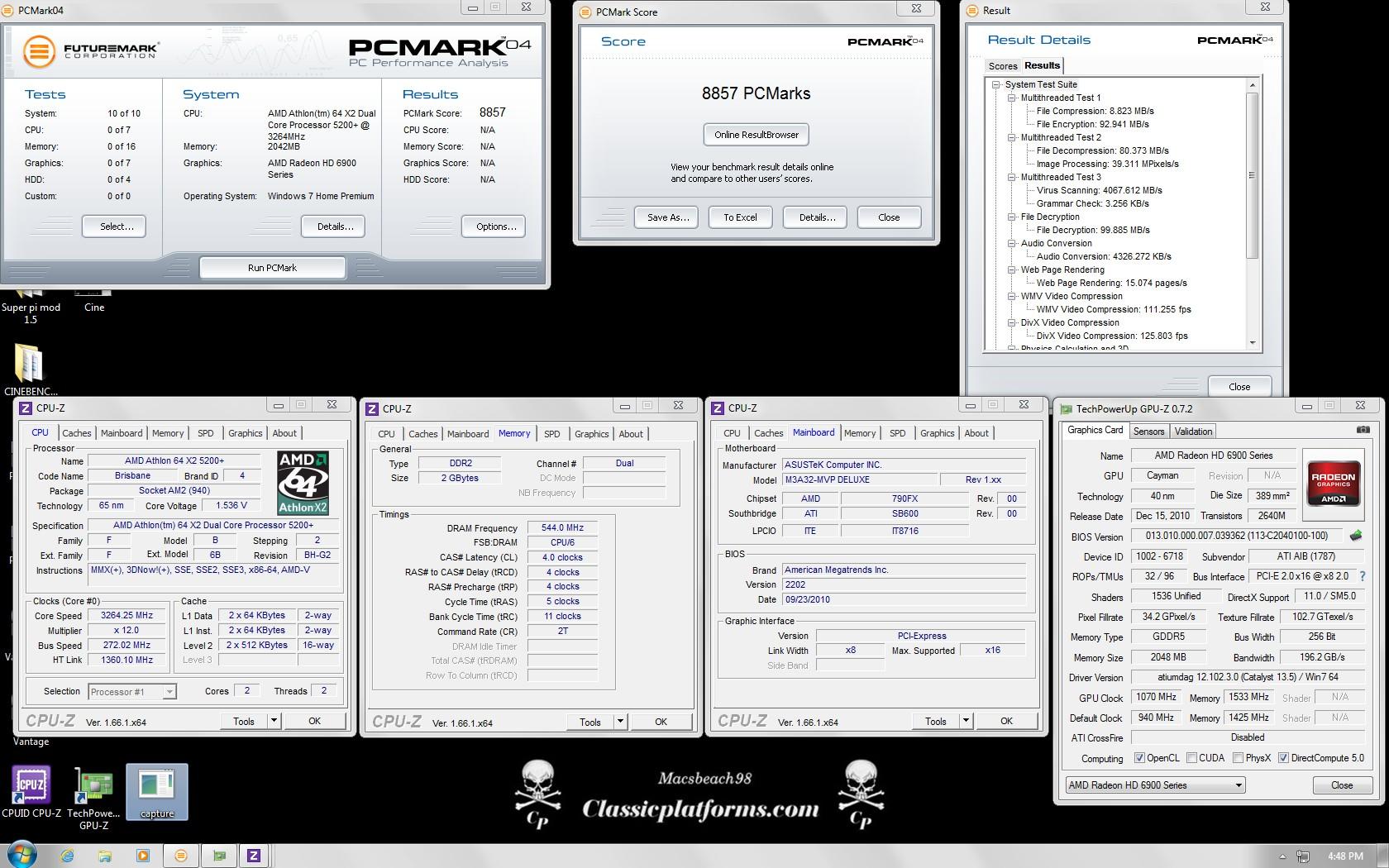Open Tools dropdown arrow in CPU-Z CPU window
Image resolution: width=1389 pixels, height=868 pixels.
(x=274, y=721)
